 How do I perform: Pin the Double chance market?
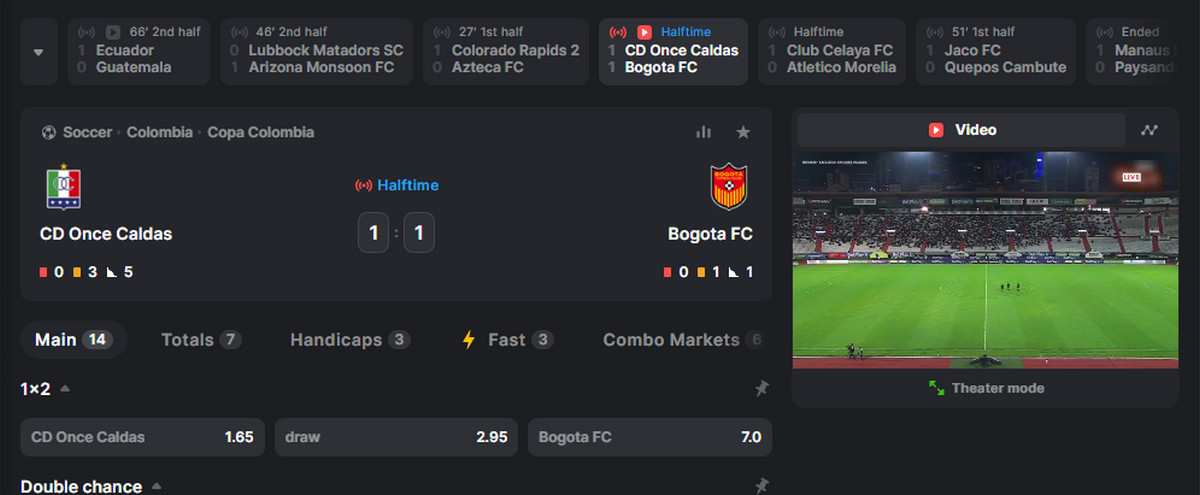tap(761, 486)
